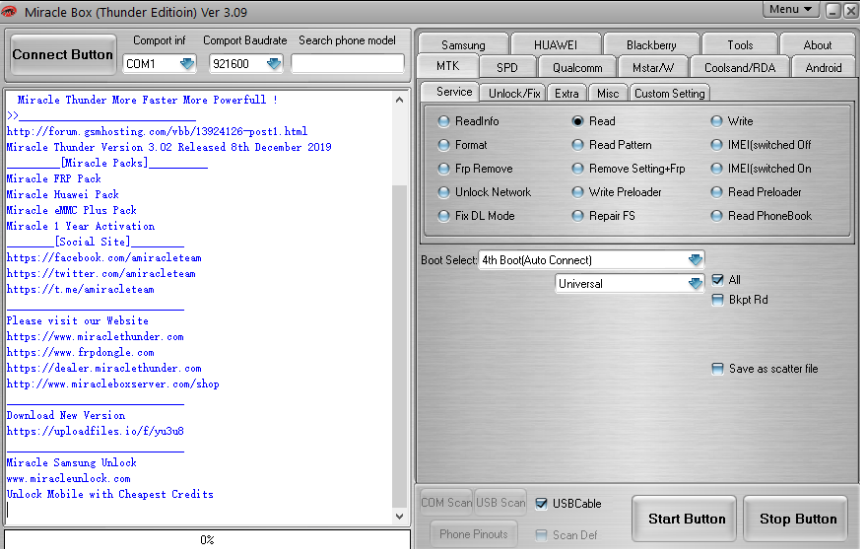Uncheck the All checkbox
Image resolution: width=860 pixels, height=549 pixels.
(717, 280)
